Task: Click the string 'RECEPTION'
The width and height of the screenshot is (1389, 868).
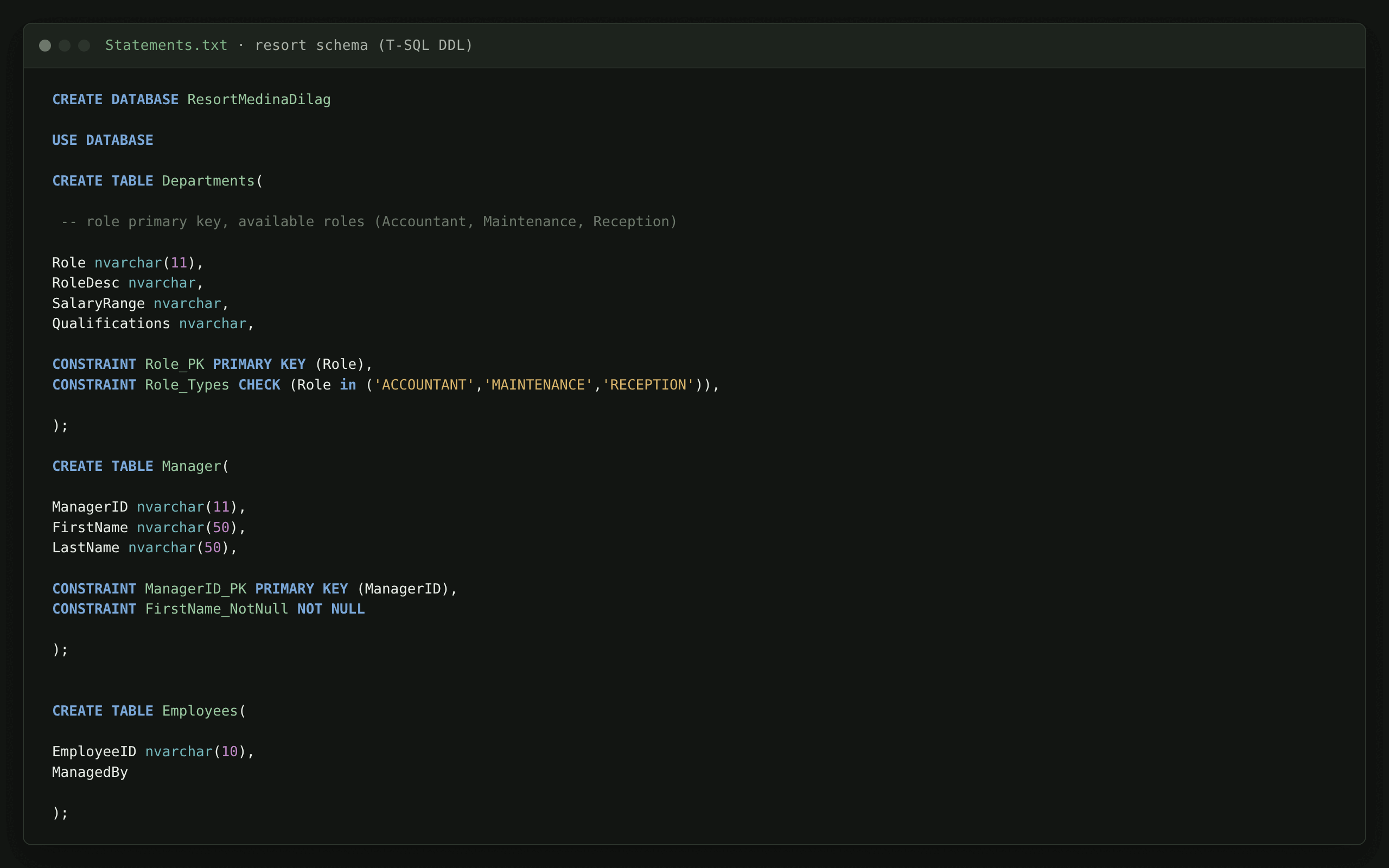Action: (648, 385)
